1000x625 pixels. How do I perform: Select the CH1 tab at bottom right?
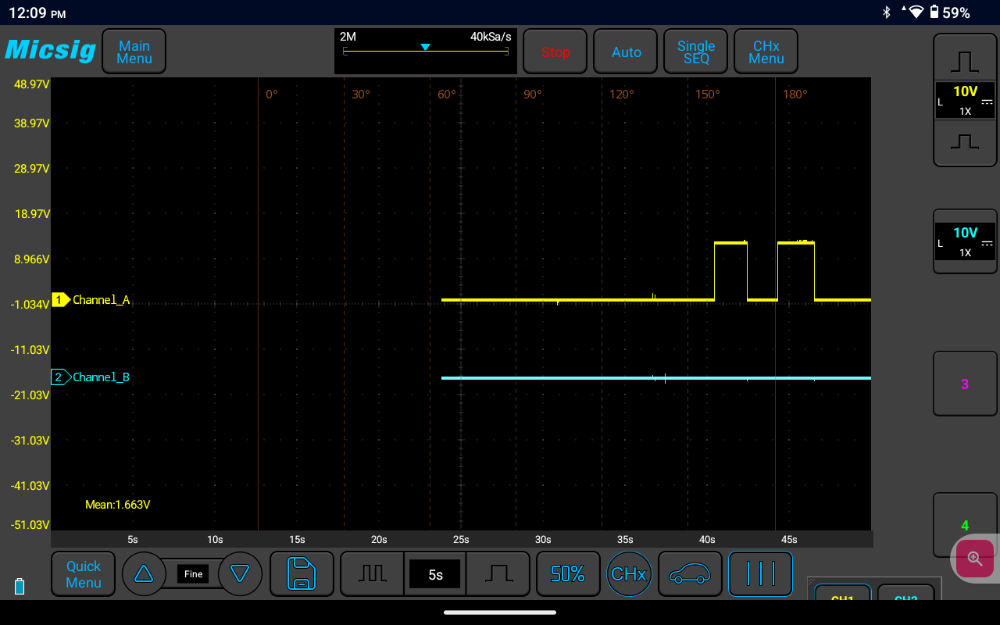point(842,593)
